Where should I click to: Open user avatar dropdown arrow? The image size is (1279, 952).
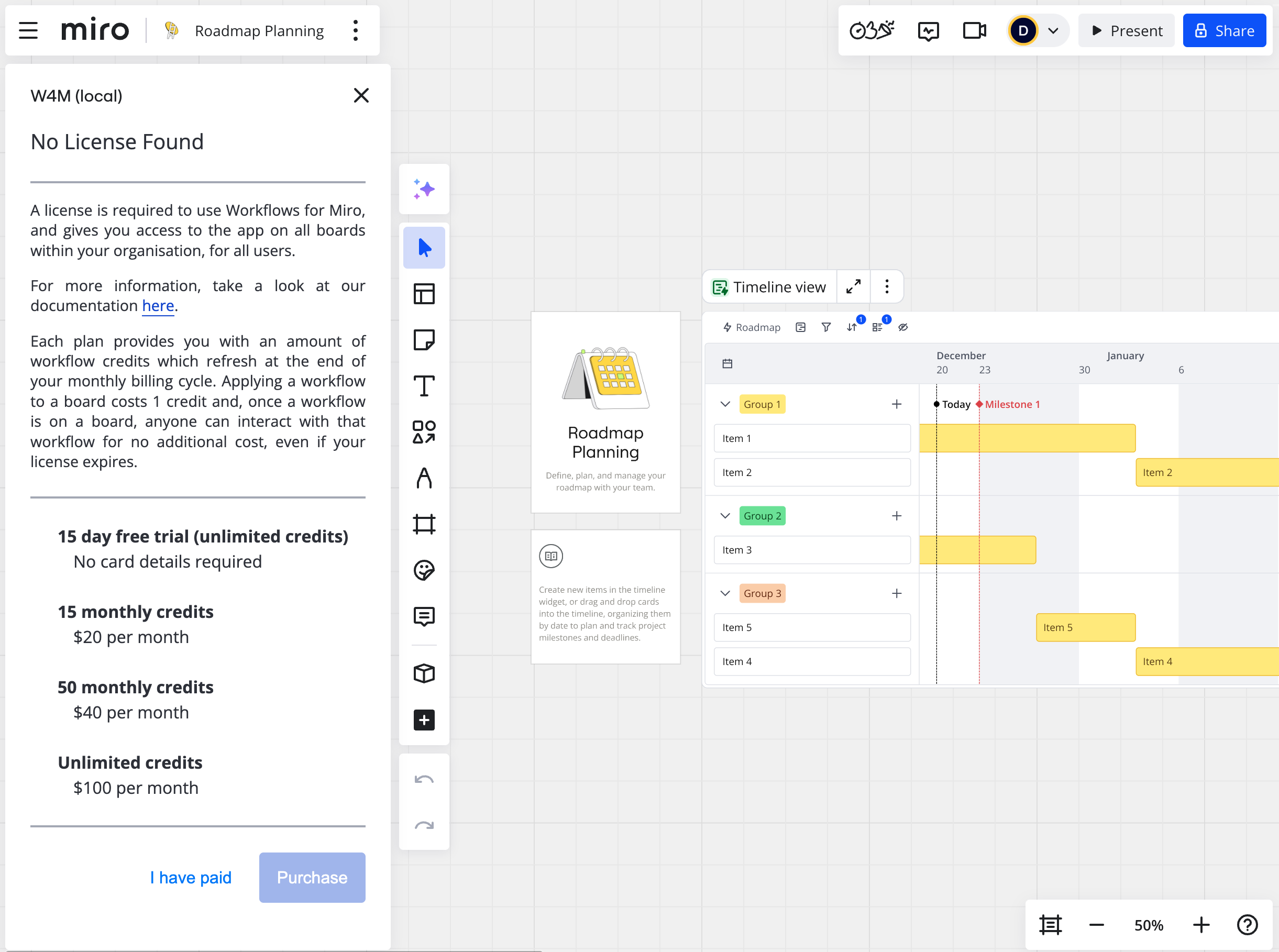pos(1053,30)
